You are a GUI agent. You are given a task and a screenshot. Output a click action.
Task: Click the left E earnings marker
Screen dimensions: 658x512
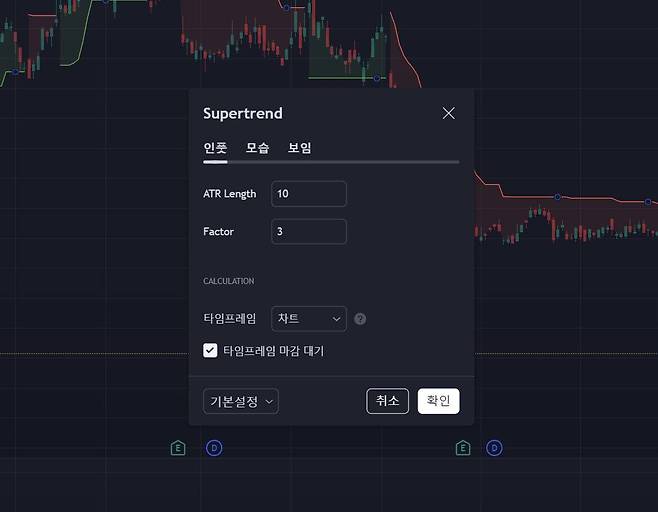pyautogui.click(x=178, y=448)
